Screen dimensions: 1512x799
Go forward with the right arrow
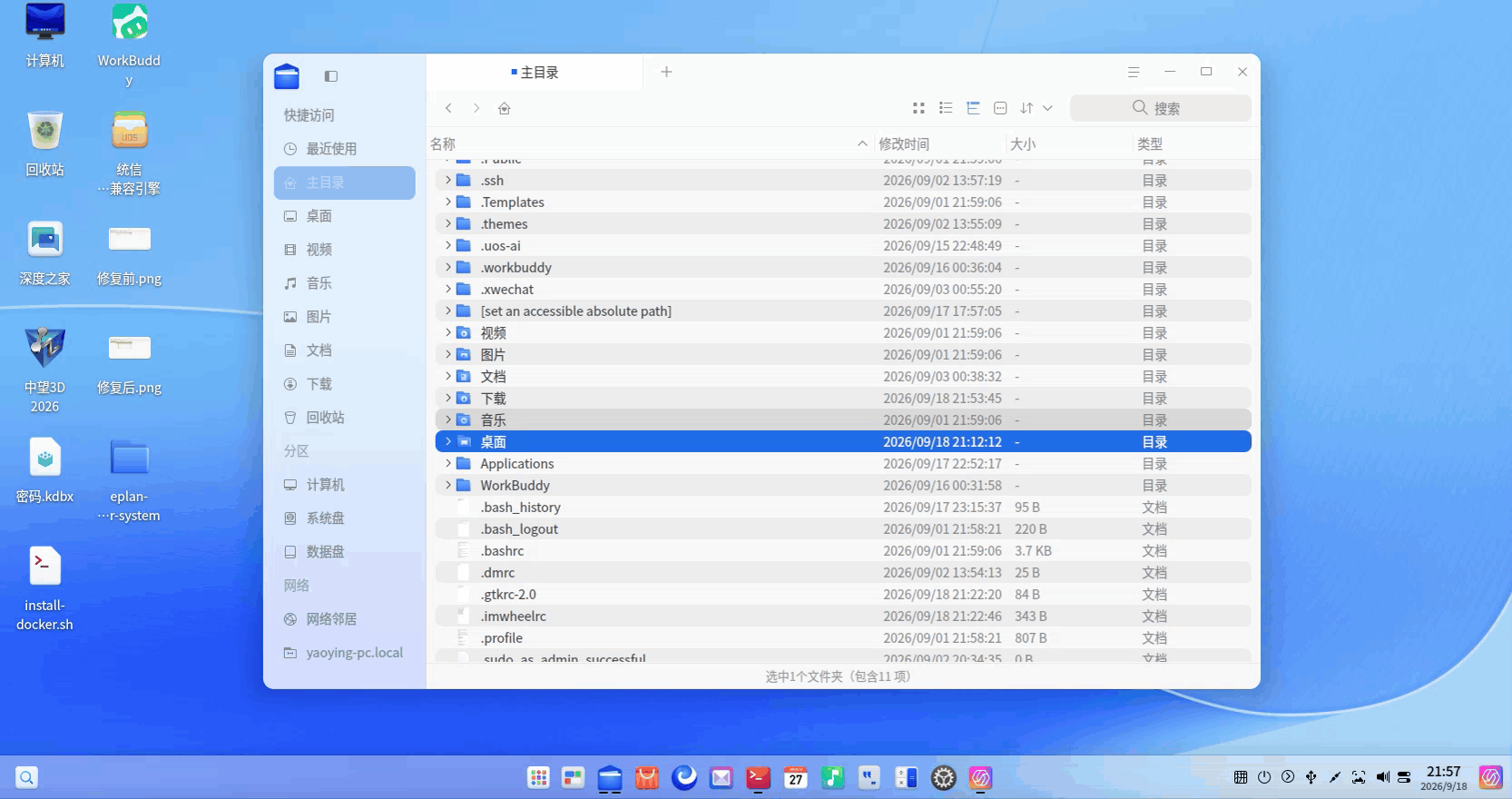click(476, 108)
